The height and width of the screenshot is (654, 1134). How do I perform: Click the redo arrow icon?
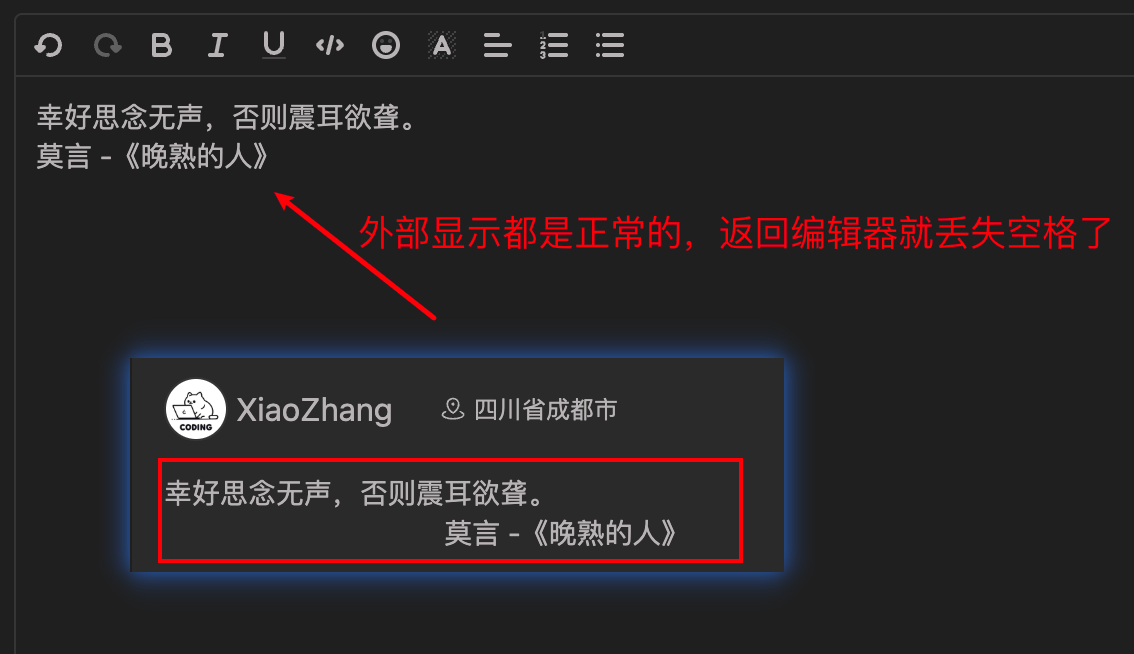(x=107, y=45)
